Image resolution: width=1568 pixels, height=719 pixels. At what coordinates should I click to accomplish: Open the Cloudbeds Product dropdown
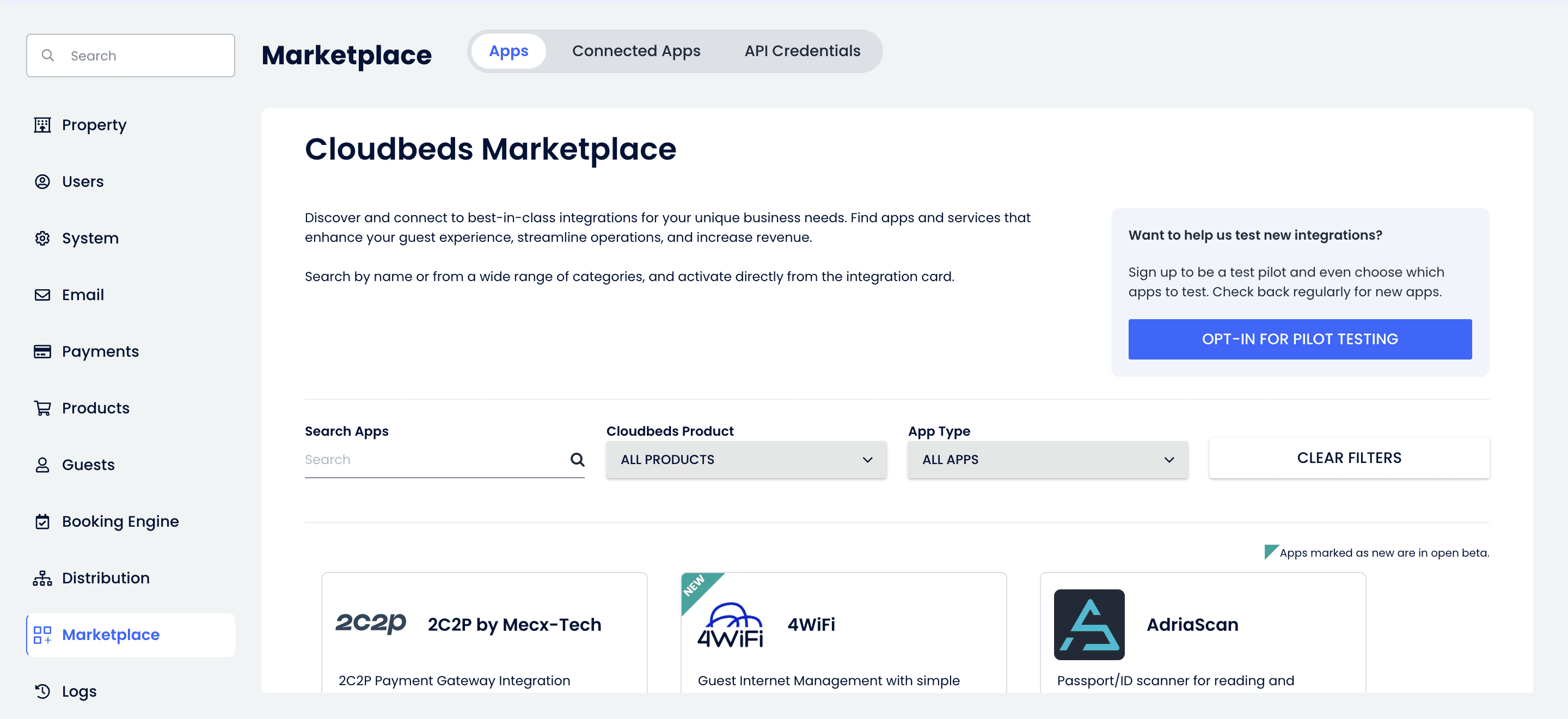[x=746, y=460]
